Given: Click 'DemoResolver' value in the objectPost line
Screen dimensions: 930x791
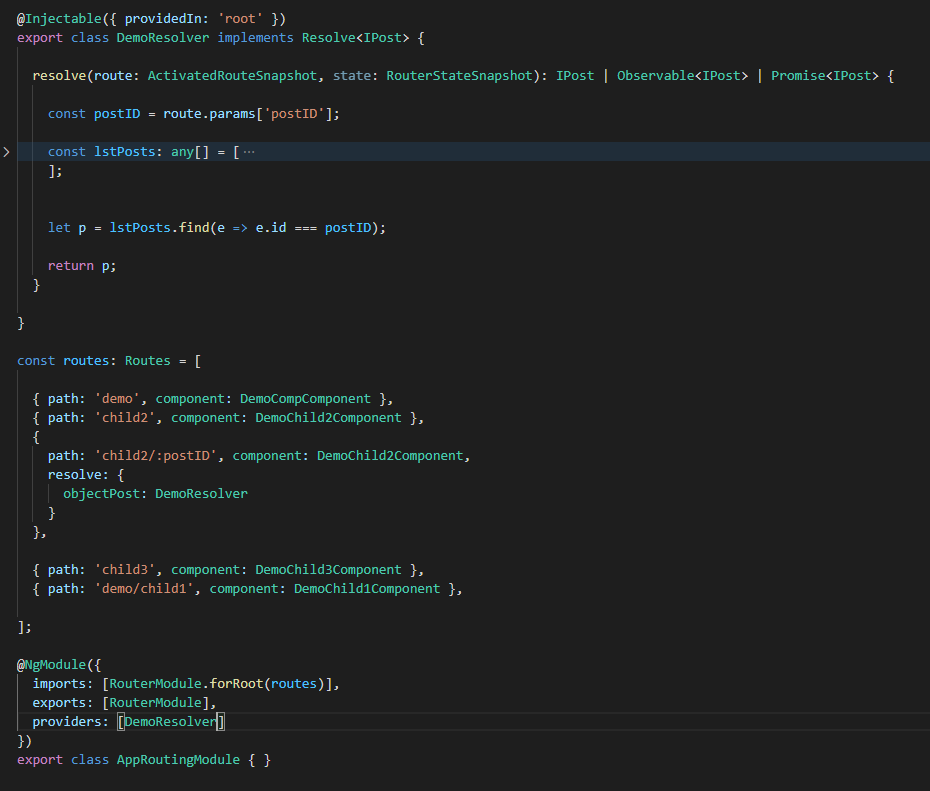Looking at the screenshot, I should coord(202,493).
